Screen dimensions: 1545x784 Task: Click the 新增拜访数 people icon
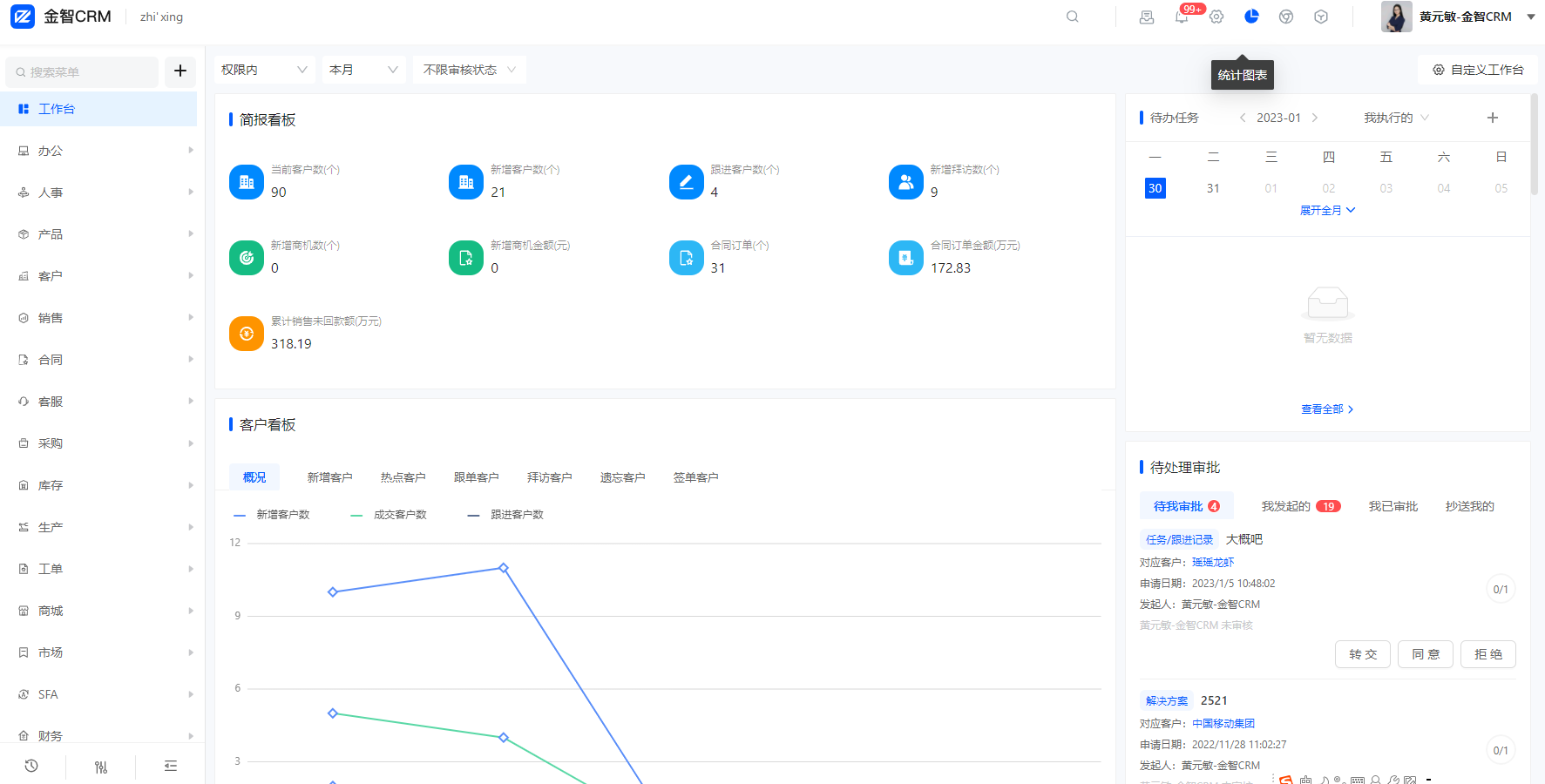pyautogui.click(x=906, y=182)
